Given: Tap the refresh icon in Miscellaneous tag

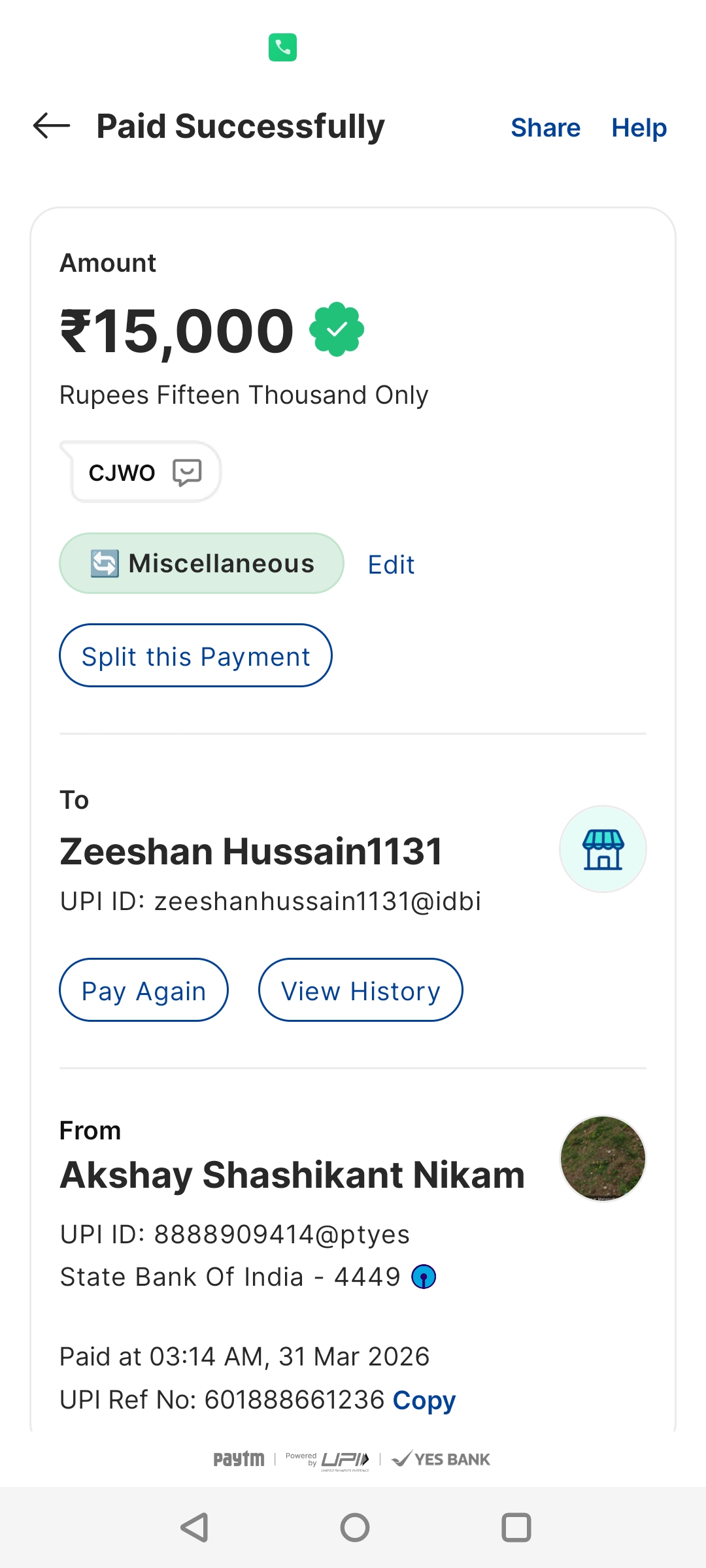Looking at the screenshot, I should point(105,563).
